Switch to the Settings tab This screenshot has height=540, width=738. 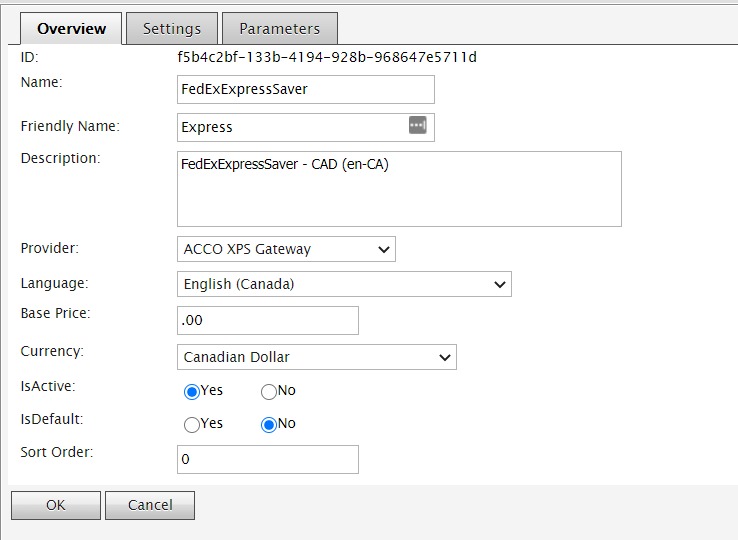click(x=172, y=28)
